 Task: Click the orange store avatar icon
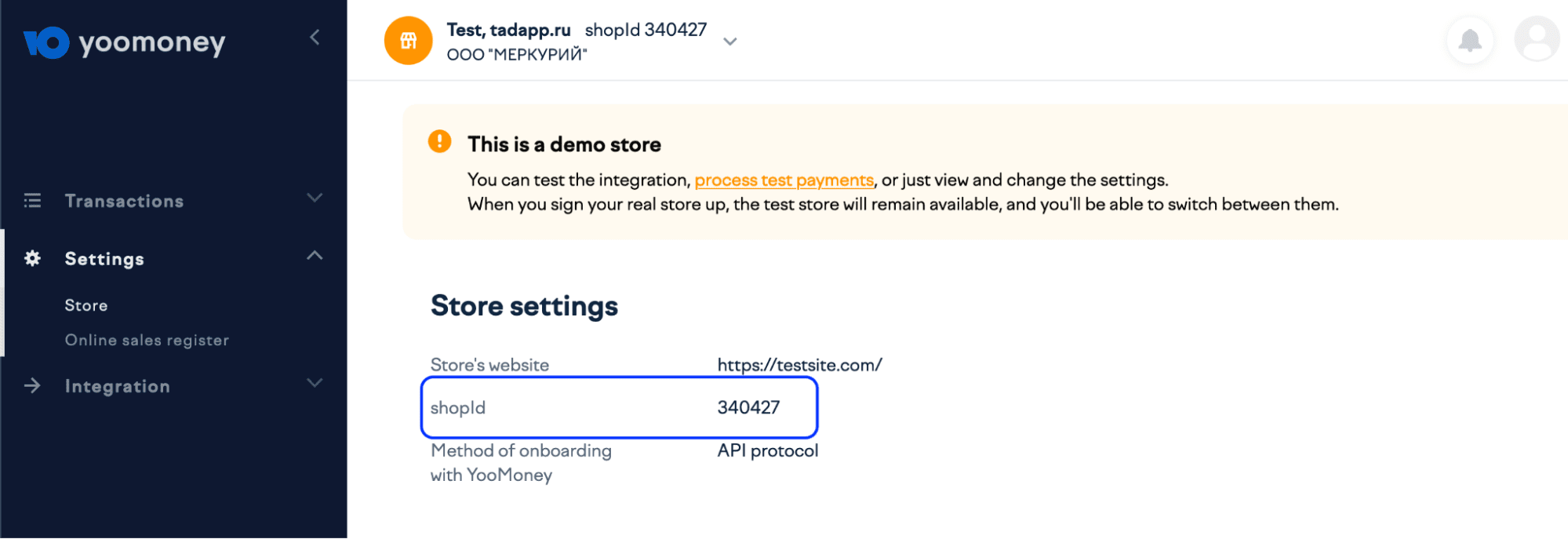pyautogui.click(x=408, y=41)
